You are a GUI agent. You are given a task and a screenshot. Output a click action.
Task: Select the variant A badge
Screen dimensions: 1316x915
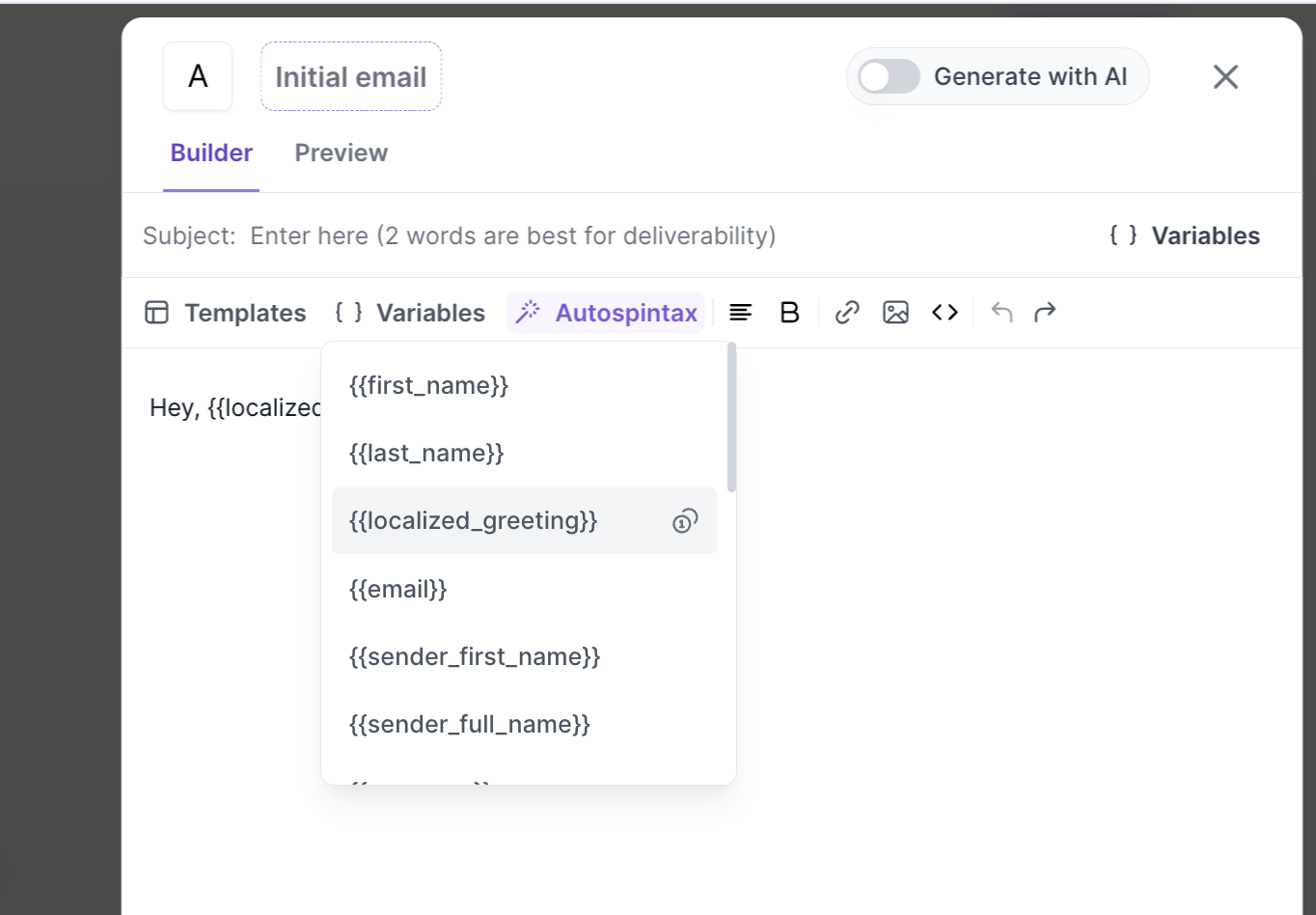pyautogui.click(x=198, y=76)
